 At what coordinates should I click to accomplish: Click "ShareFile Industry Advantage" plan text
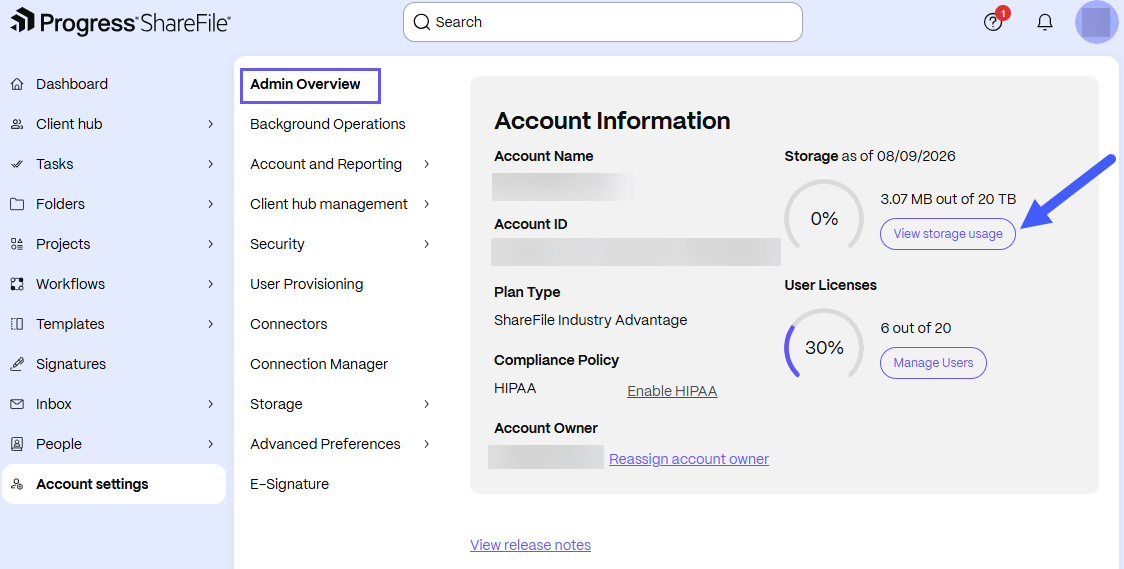tap(591, 320)
